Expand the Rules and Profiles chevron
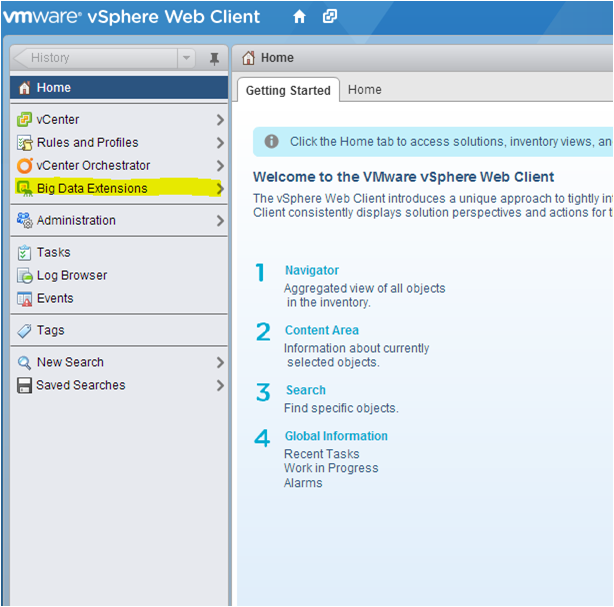This screenshot has height=607, width=614. click(220, 143)
